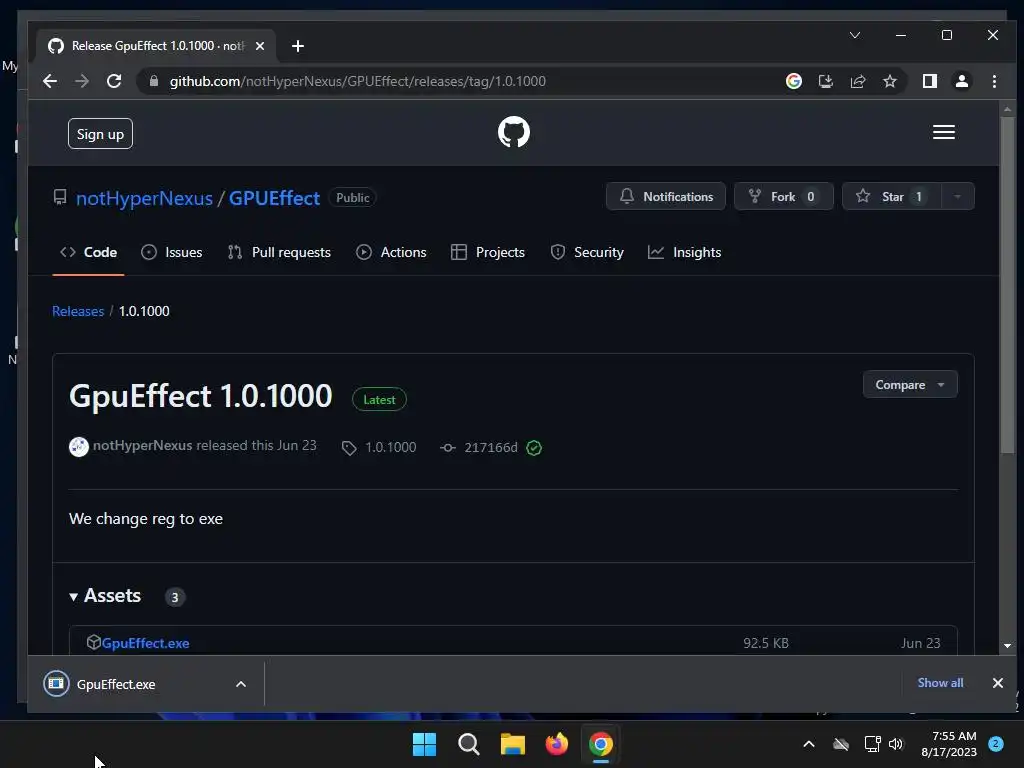1024x768 pixels.
Task: Open the Google icon in address bar
Action: point(793,81)
